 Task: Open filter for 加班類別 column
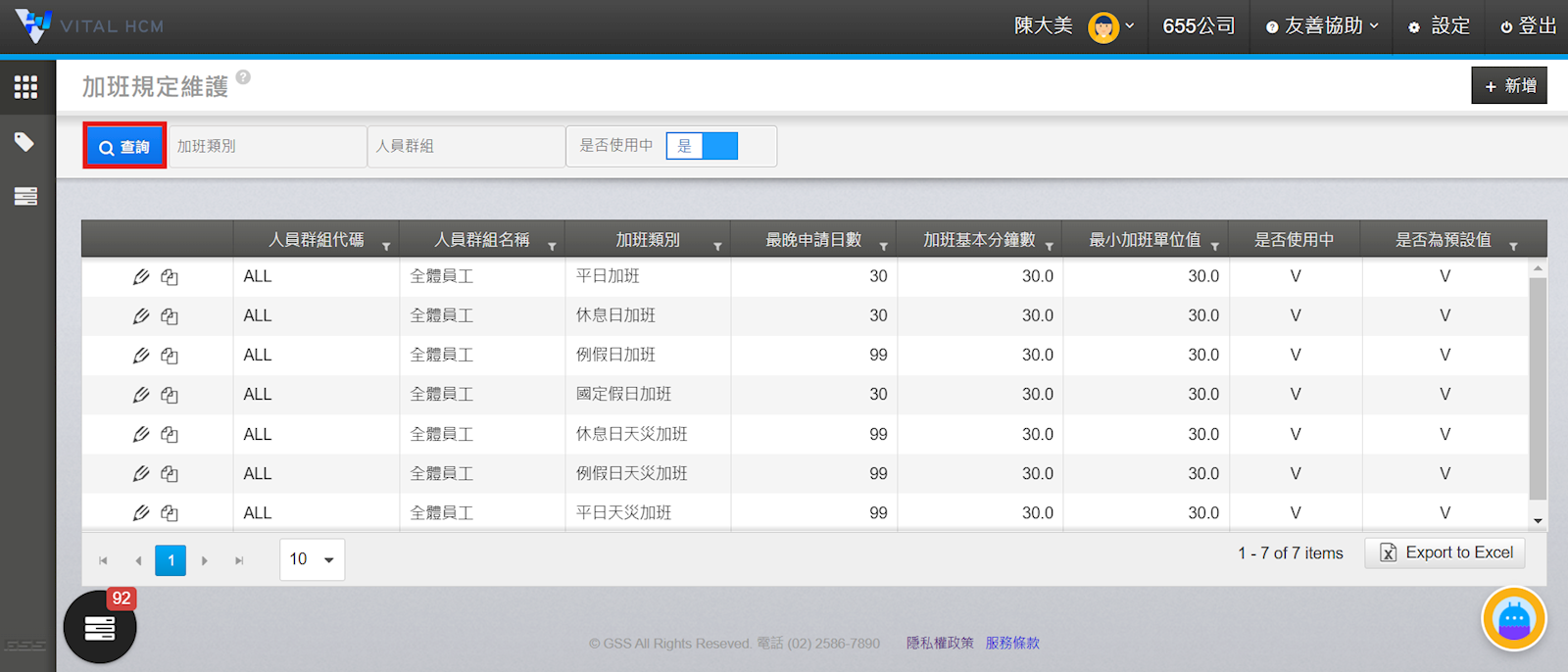coord(717,246)
